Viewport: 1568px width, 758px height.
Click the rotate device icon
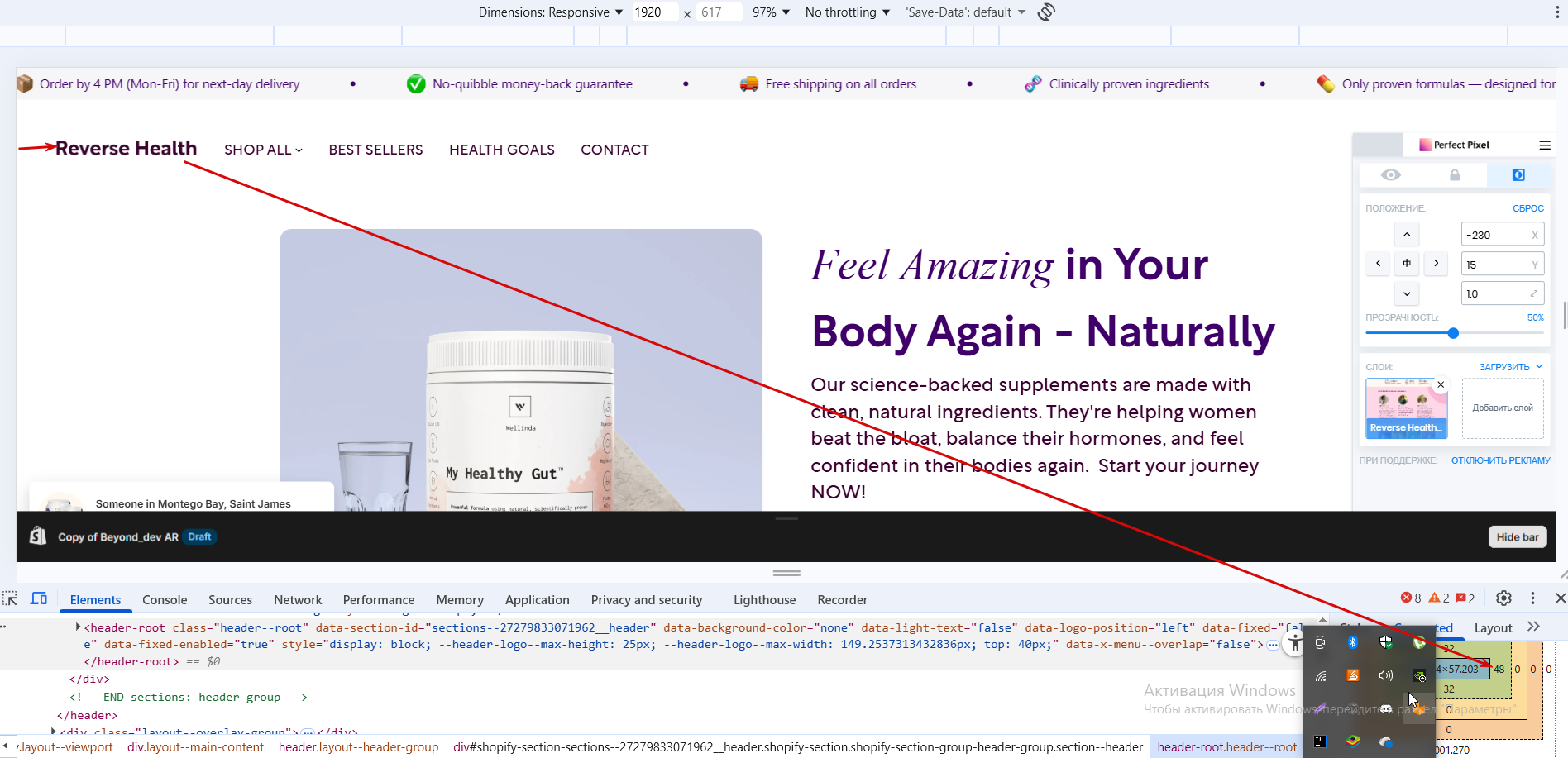(x=1046, y=12)
